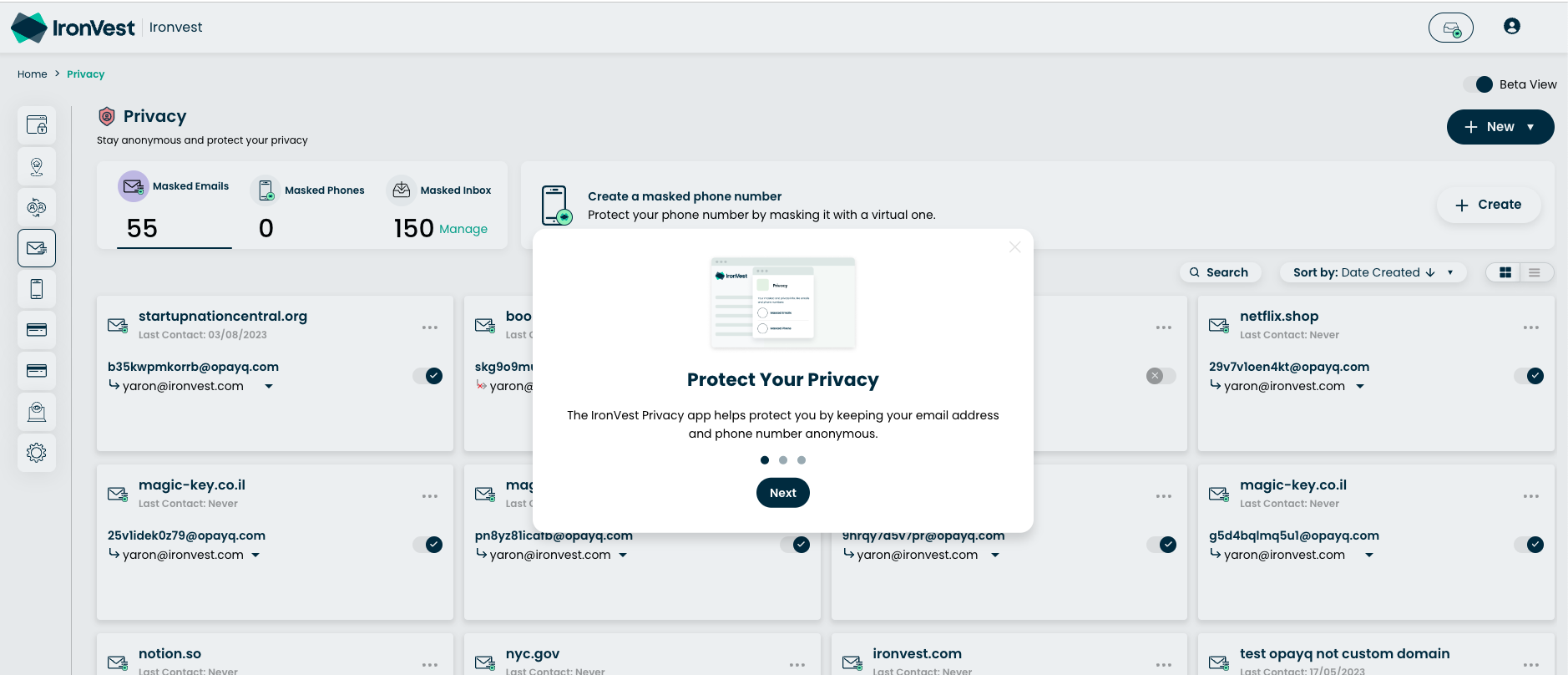The image size is (1568, 675).
Task: Jump to third onboarding slide dot
Action: (802, 460)
